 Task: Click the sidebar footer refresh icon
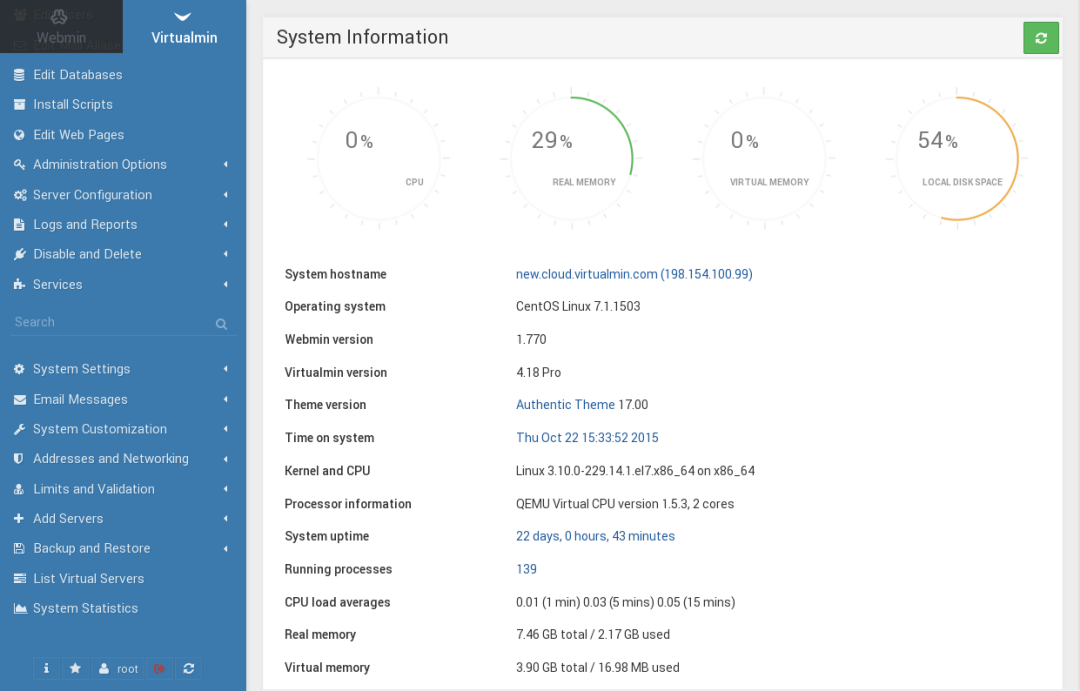click(188, 669)
